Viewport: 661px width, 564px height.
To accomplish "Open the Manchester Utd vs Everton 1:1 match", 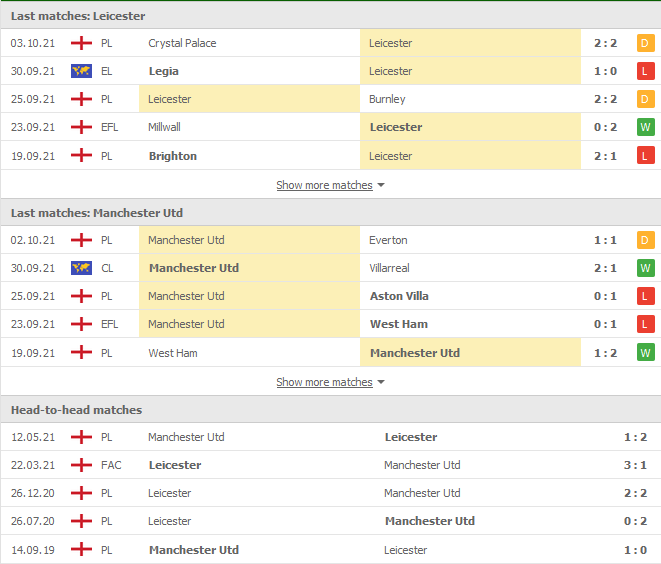I will point(330,240).
